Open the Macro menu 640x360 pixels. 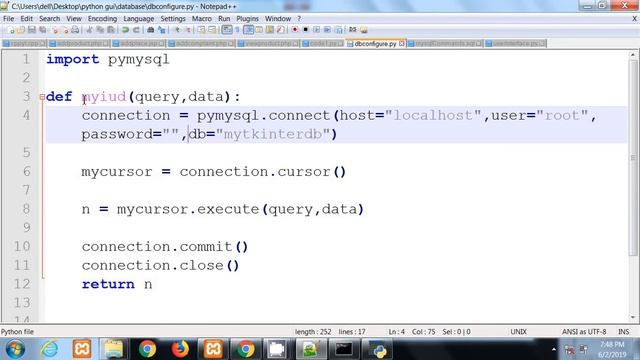click(202, 19)
